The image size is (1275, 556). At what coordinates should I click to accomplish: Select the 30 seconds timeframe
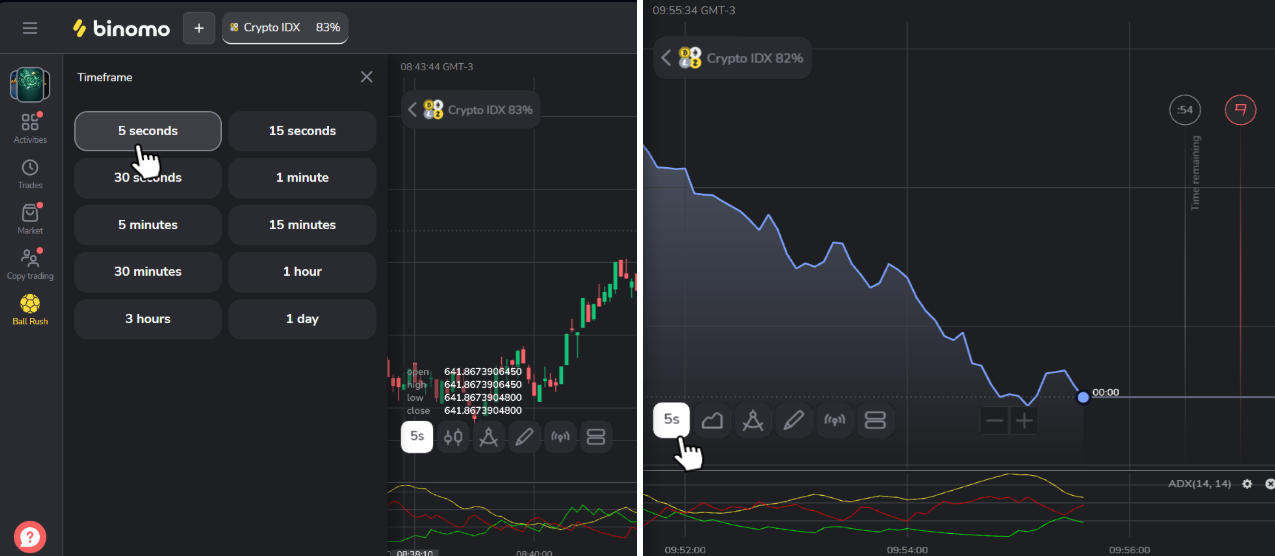tap(148, 178)
